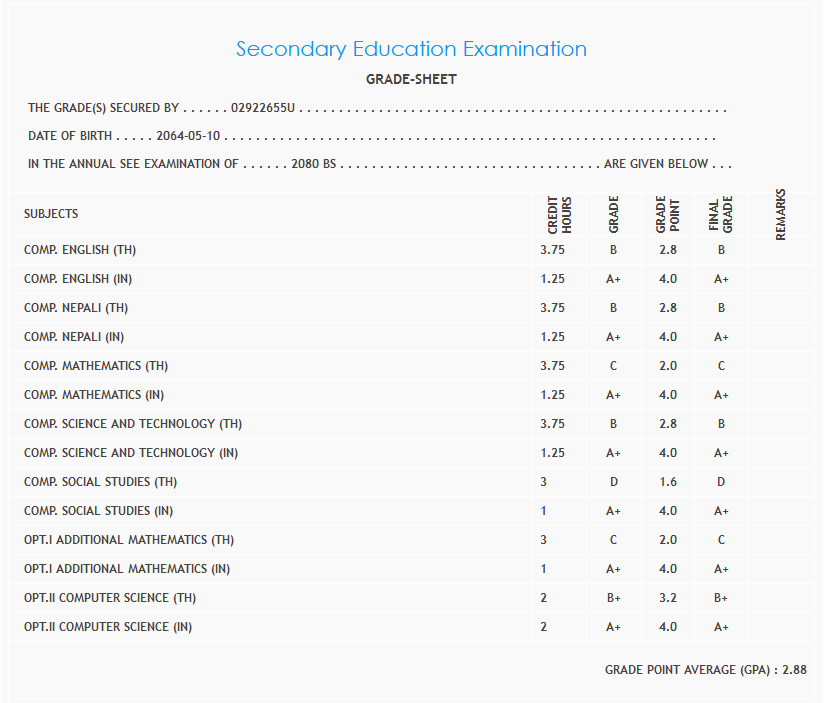Select OPT.I ADDITIONAL MATHEMATICS (TH) subject name
835x703 pixels.
click(x=129, y=540)
